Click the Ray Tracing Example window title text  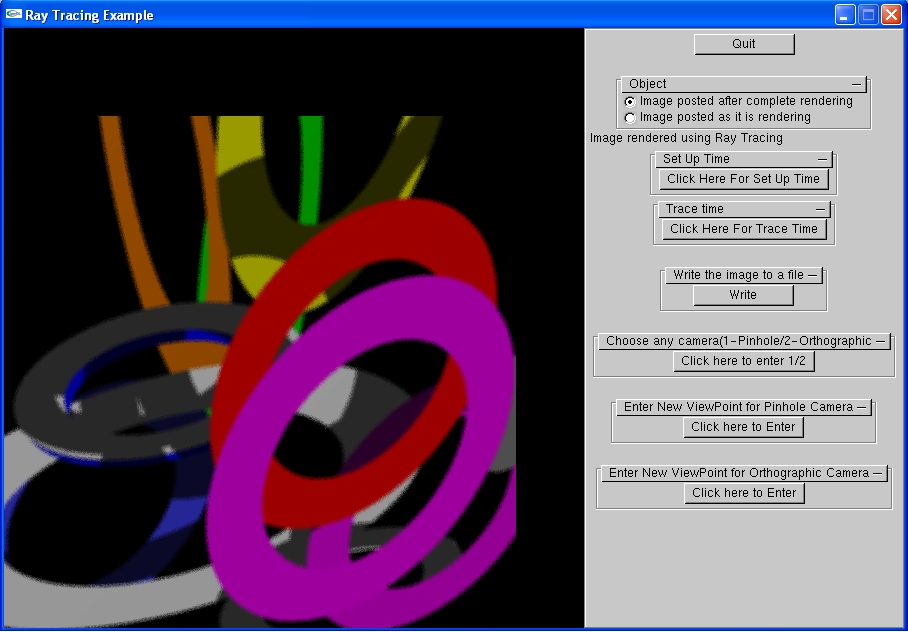coord(89,15)
